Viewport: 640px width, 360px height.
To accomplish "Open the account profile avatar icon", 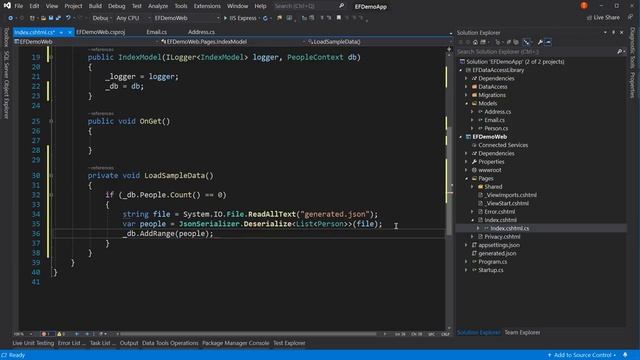I will tap(584, 6).
